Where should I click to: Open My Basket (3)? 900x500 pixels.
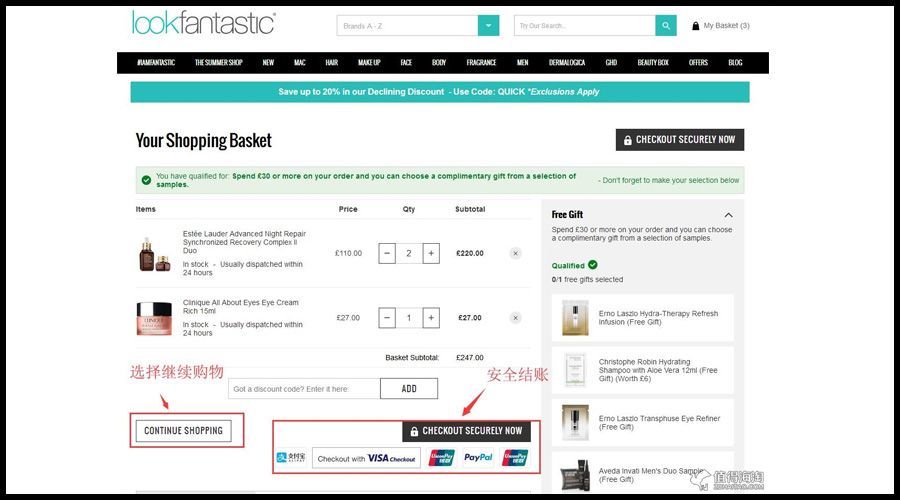point(720,26)
